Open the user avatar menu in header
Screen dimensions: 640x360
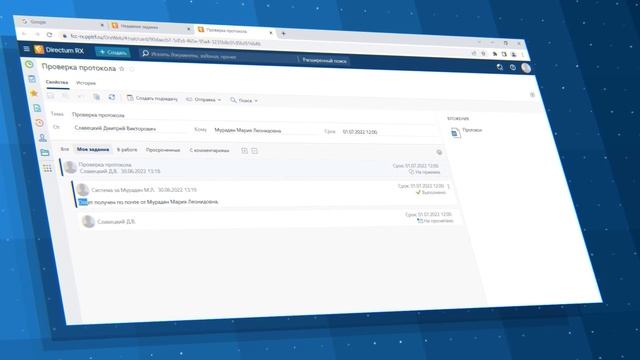pos(526,68)
